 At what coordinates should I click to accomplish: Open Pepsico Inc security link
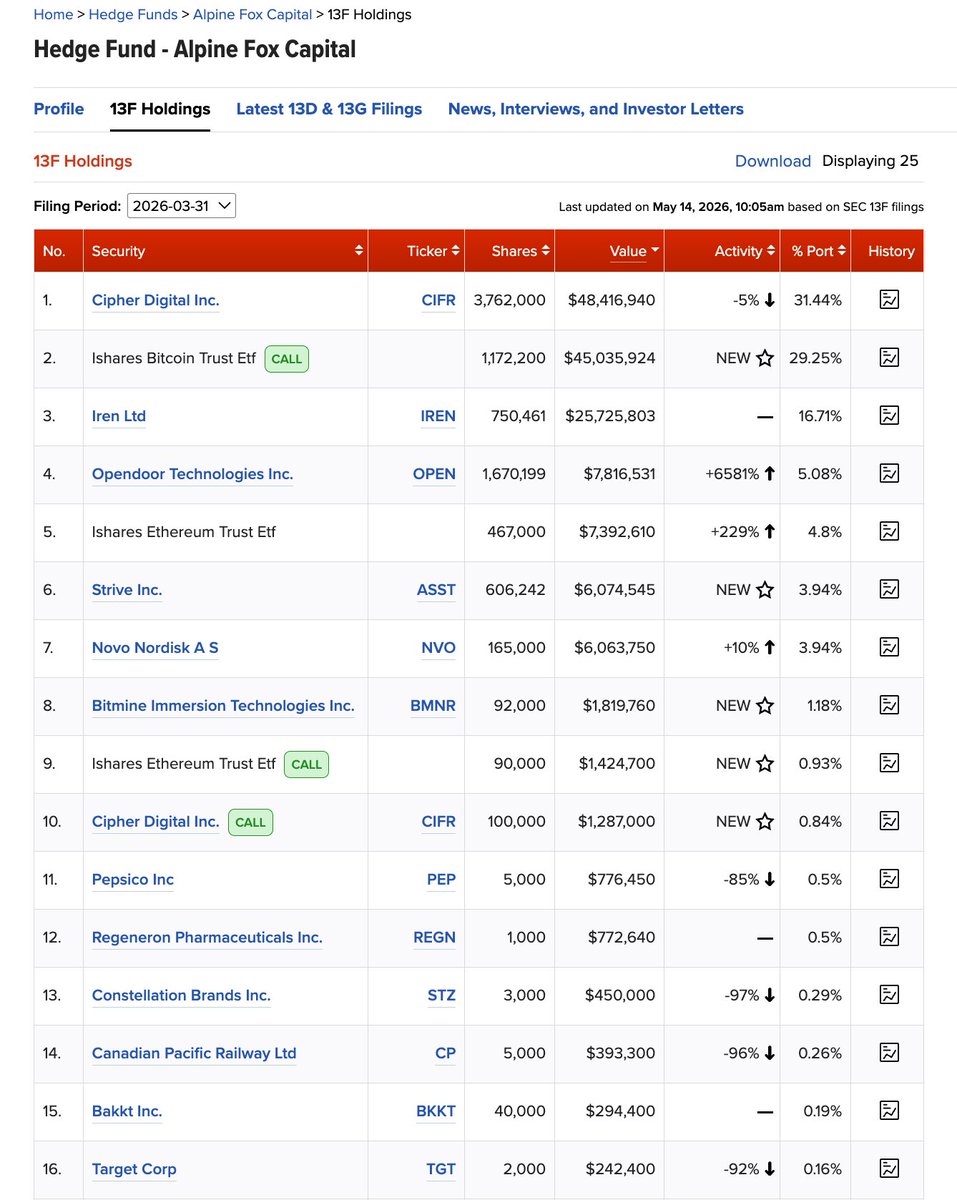tap(133, 880)
